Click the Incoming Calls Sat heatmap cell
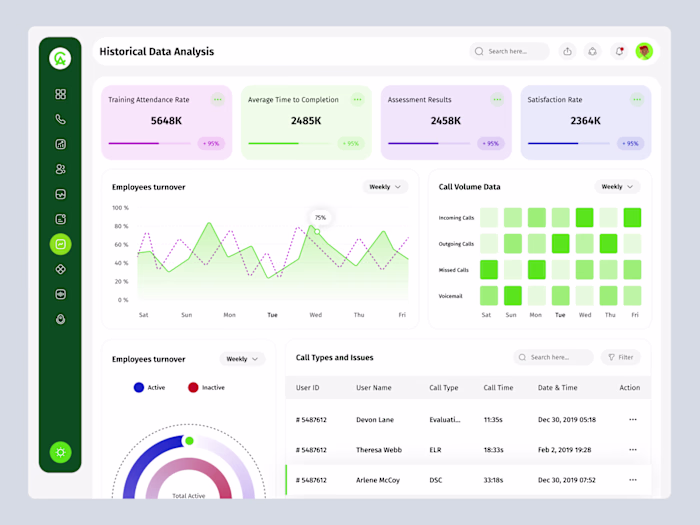The width and height of the screenshot is (700, 525). click(489, 217)
